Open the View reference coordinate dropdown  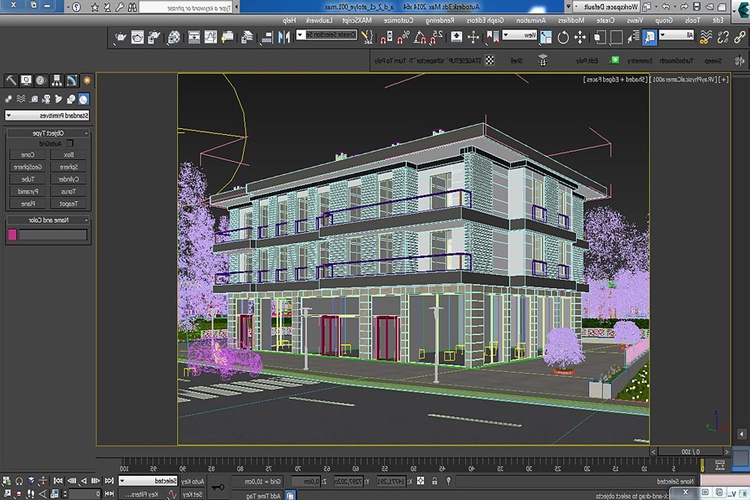(x=520, y=35)
